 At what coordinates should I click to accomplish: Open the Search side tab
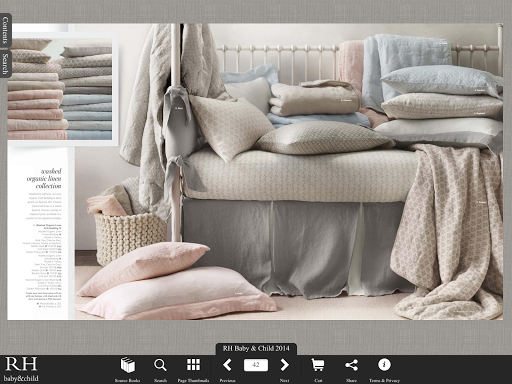pyautogui.click(x=5, y=64)
